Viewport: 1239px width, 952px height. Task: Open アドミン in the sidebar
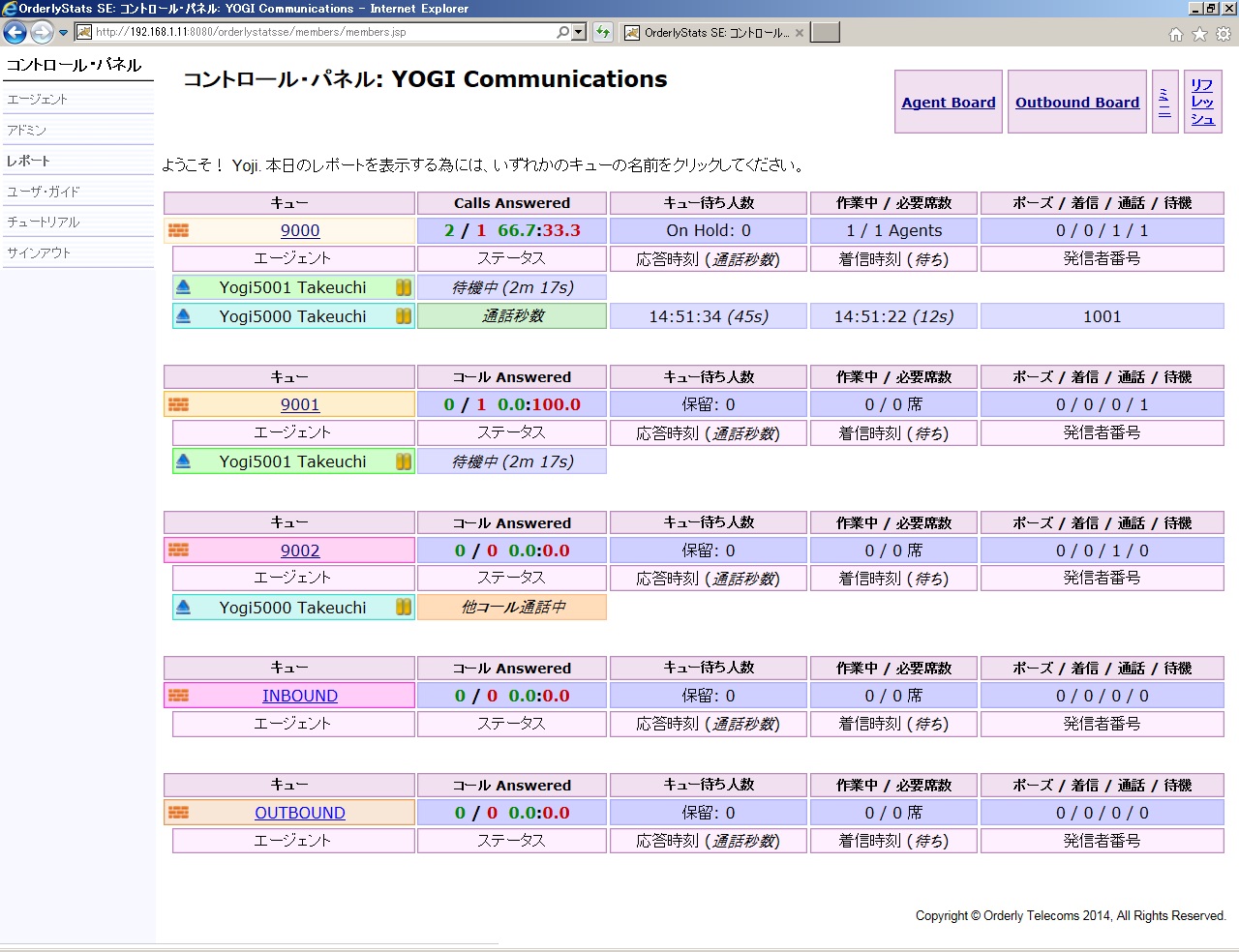[27, 131]
